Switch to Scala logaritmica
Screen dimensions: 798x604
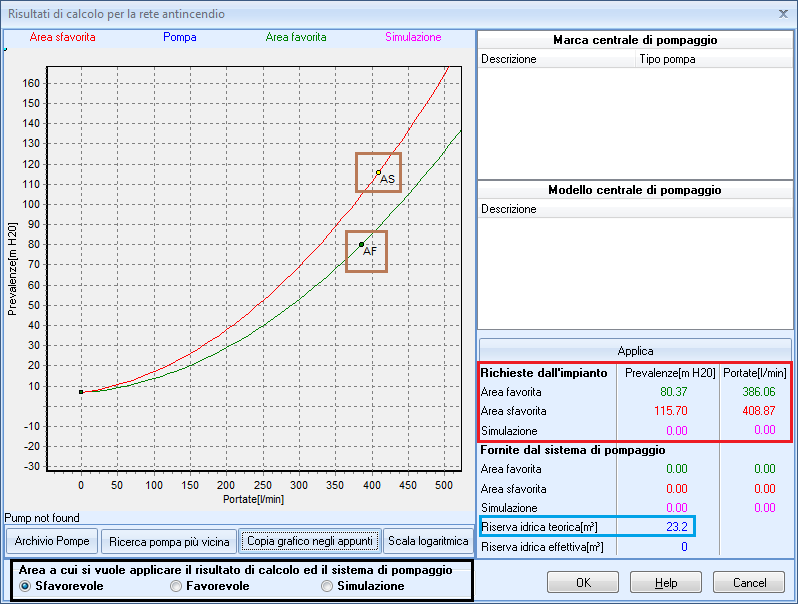coord(427,541)
